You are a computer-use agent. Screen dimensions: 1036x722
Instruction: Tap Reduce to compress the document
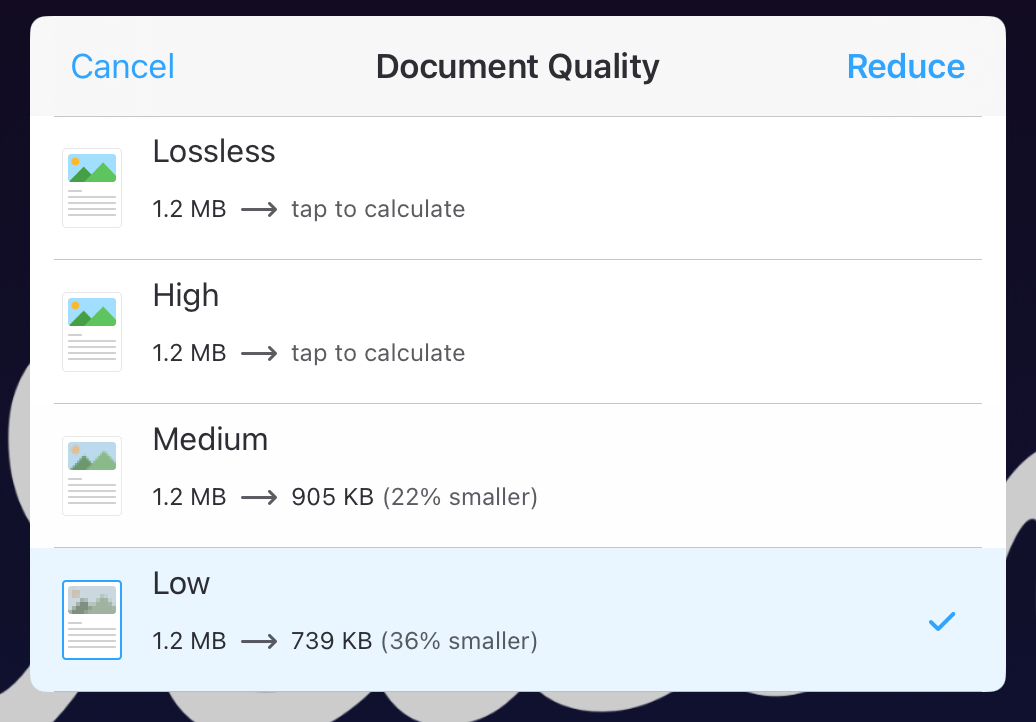906,67
